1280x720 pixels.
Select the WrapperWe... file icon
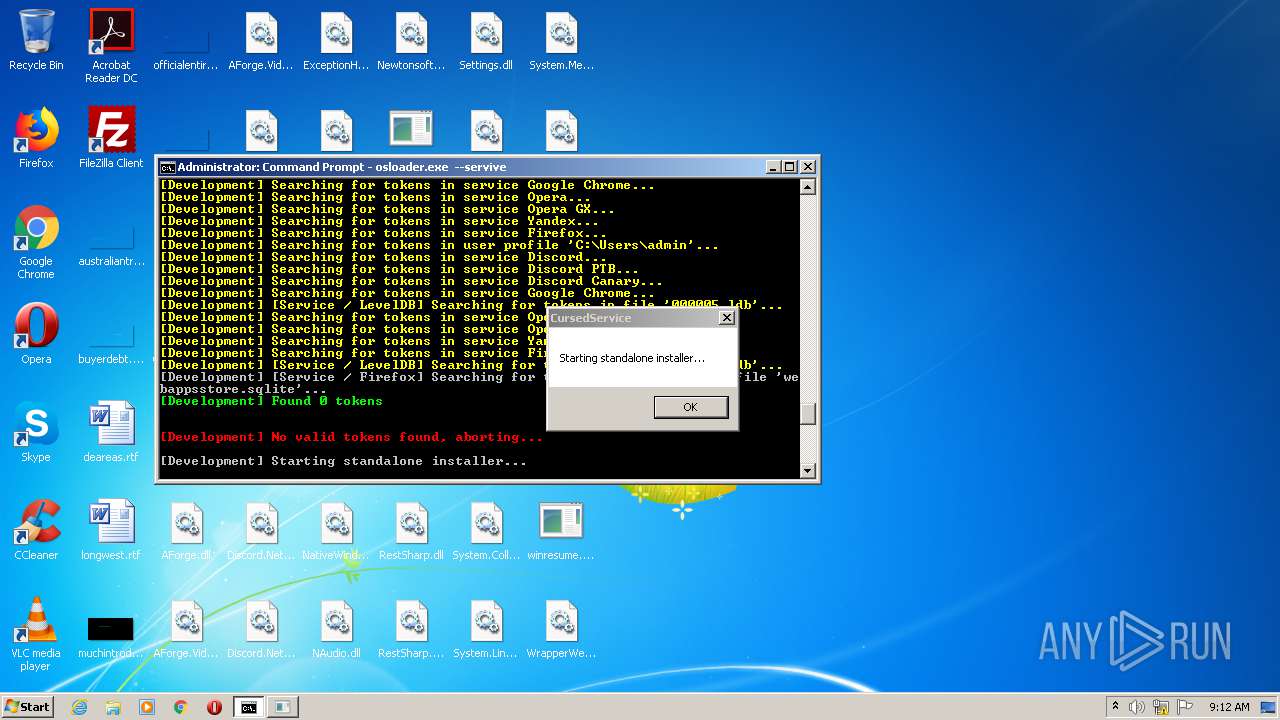[x=561, y=628]
